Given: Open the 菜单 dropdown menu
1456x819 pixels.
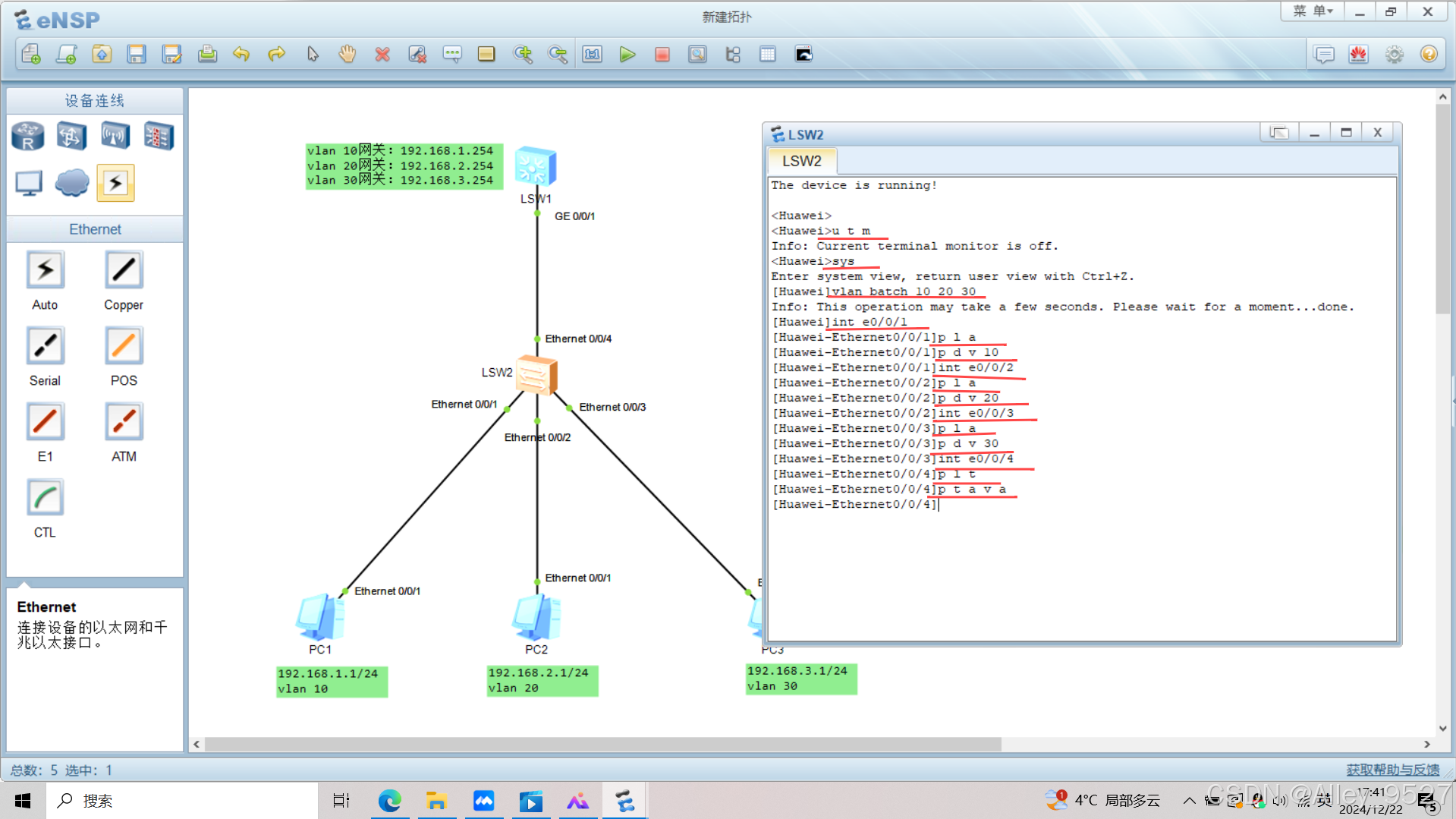Looking at the screenshot, I should 1313,11.
